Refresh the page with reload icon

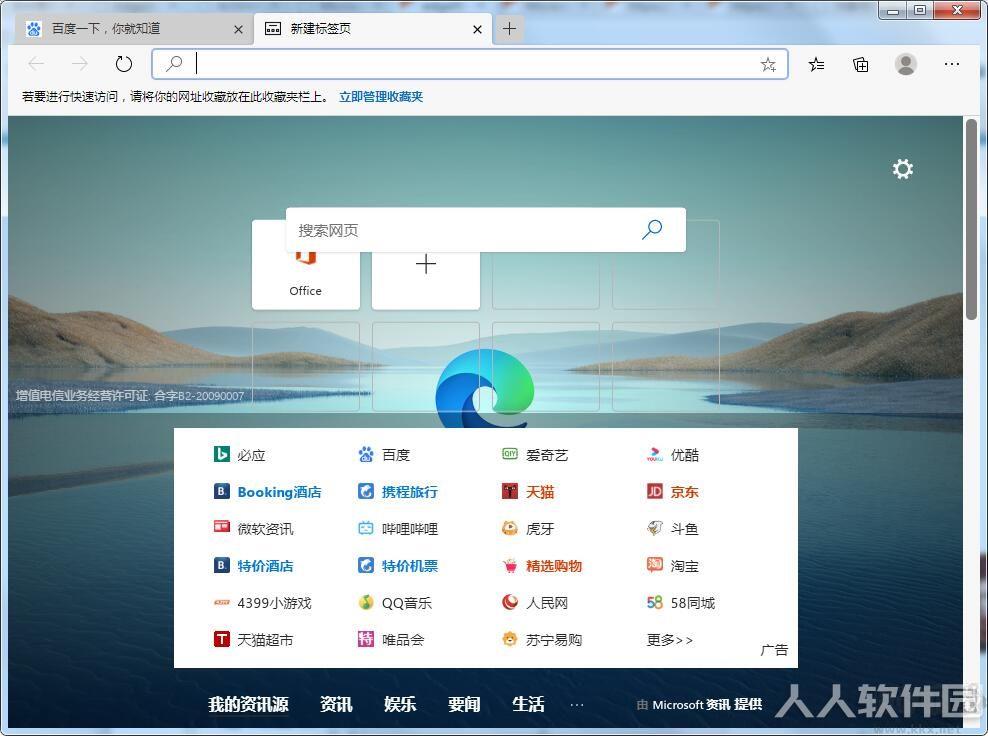(124, 64)
